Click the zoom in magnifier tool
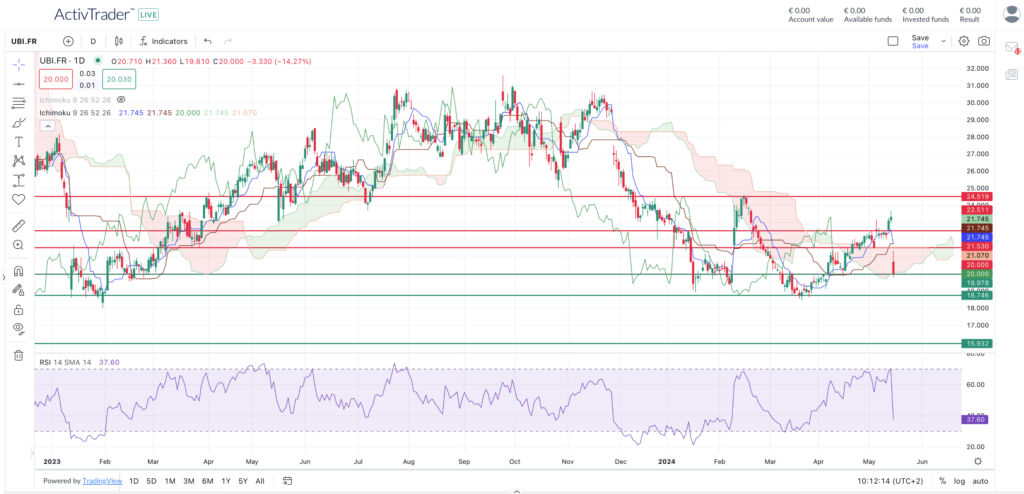 point(18,245)
